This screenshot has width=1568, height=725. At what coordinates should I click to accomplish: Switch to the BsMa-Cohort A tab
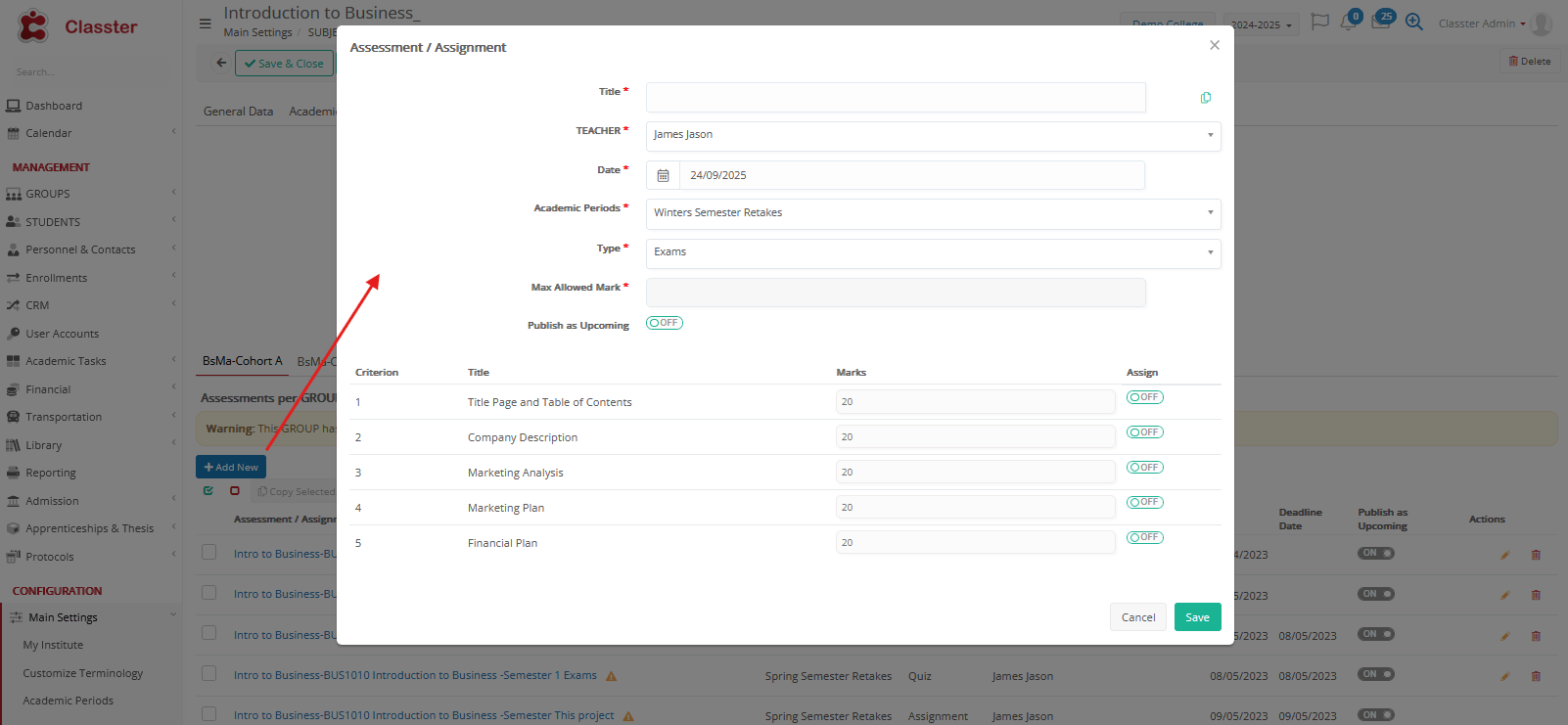click(x=242, y=361)
